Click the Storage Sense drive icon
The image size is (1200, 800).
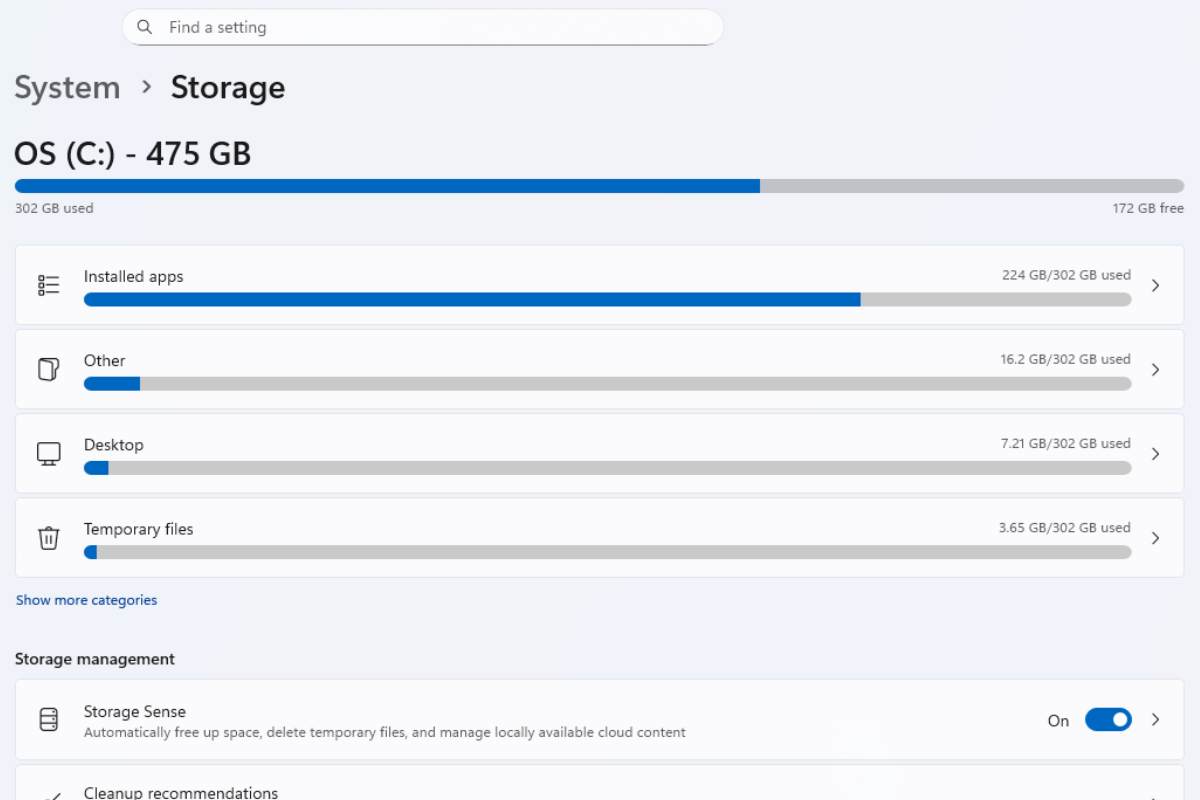(48, 720)
